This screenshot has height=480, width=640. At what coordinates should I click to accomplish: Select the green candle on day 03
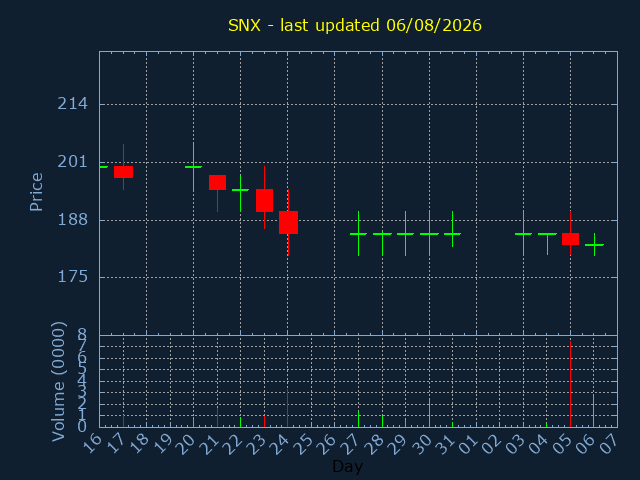(x=524, y=234)
